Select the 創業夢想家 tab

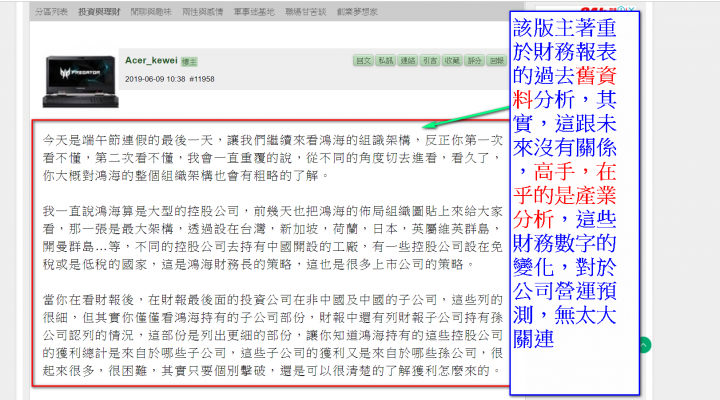click(357, 12)
